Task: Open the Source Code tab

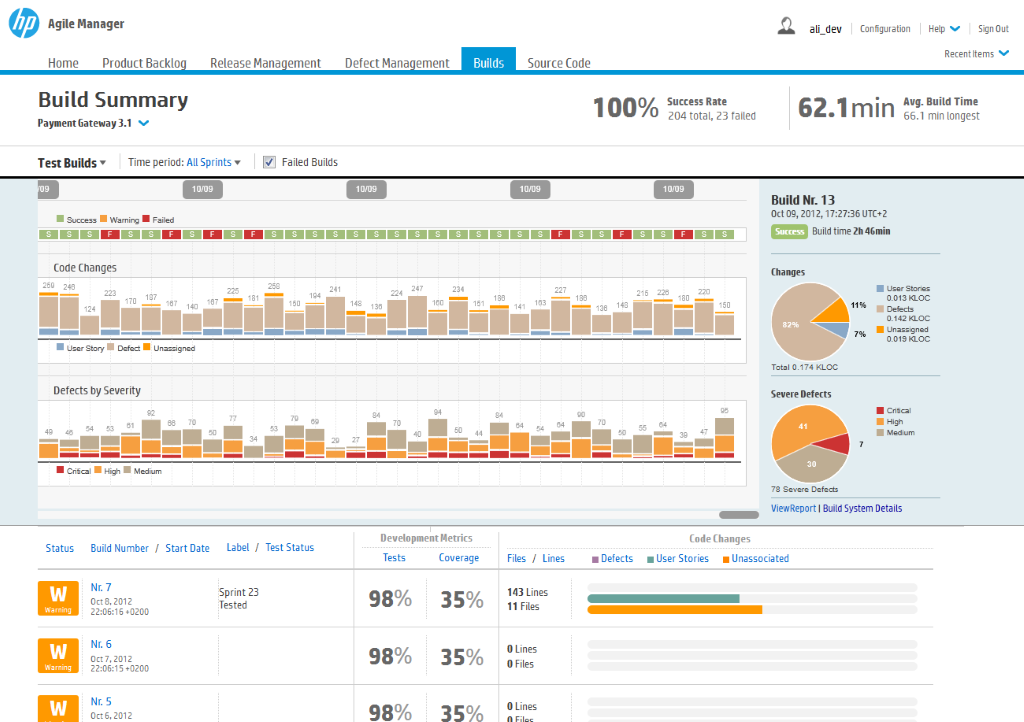Action: 558,62
